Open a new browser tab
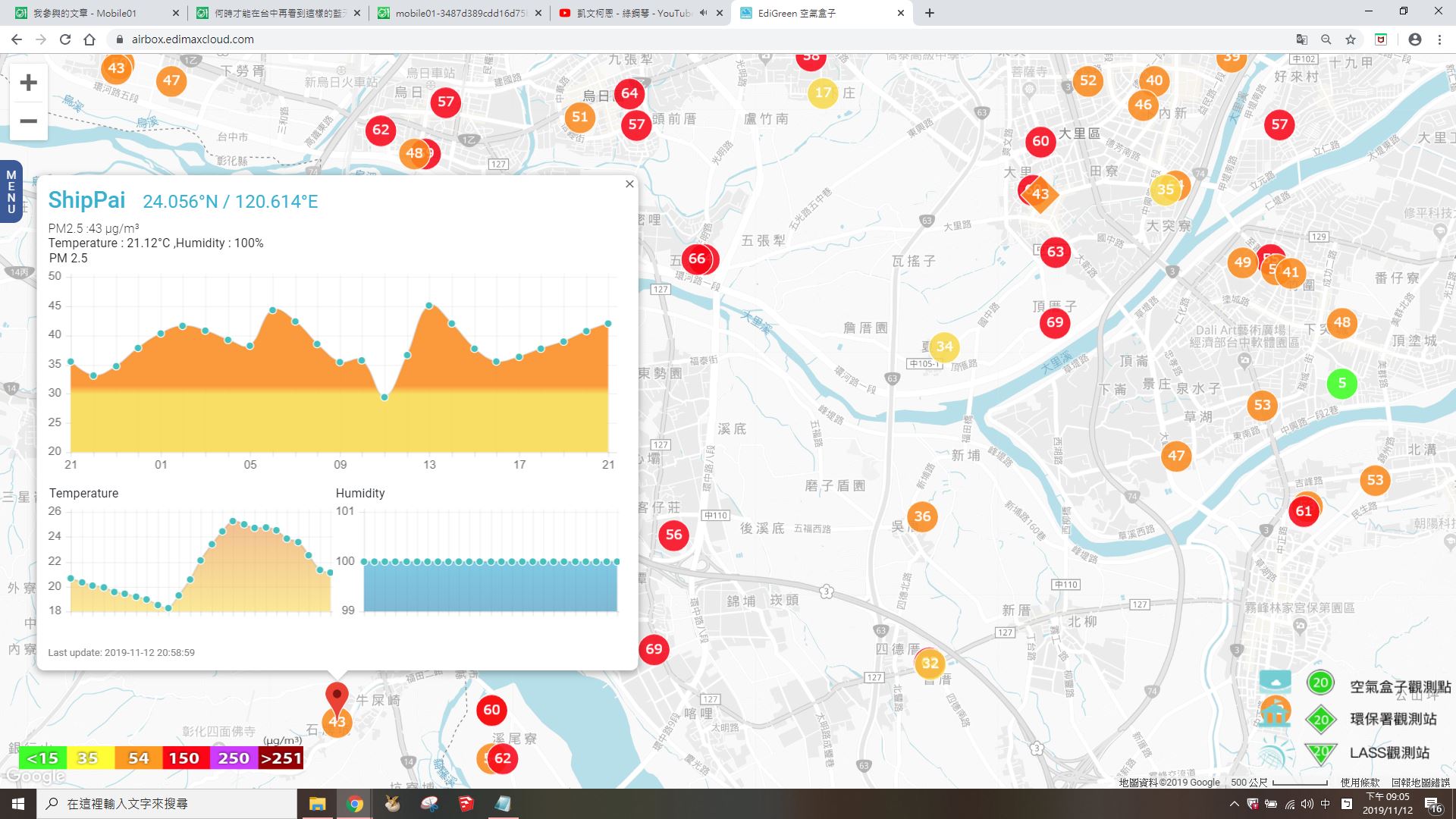This screenshot has width=1456, height=819. coord(929,13)
